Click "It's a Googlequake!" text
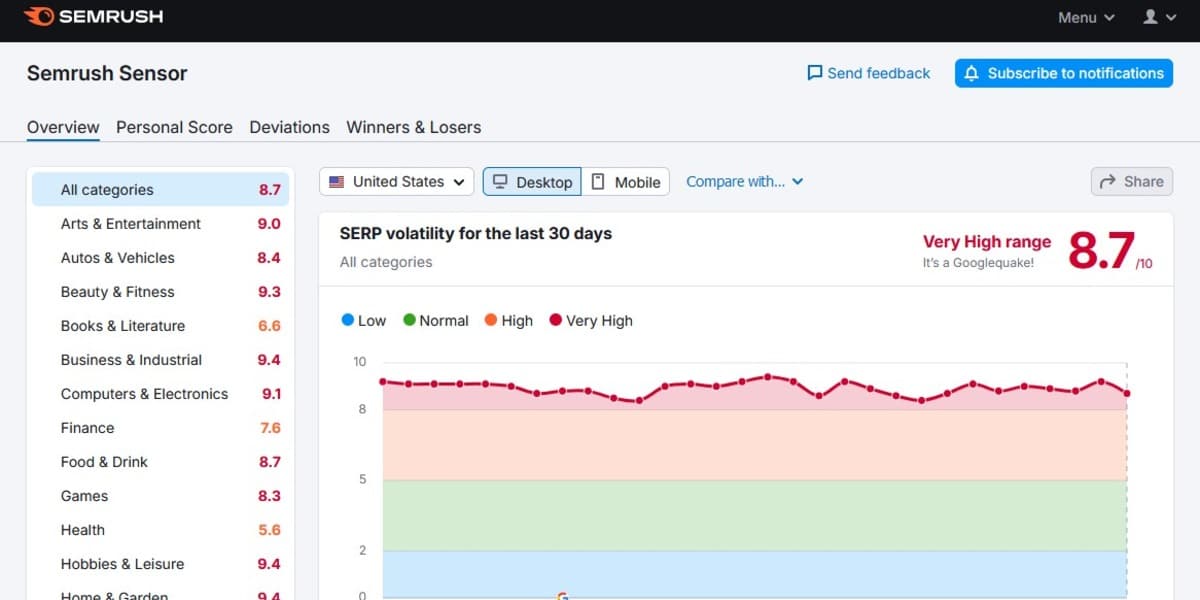The image size is (1200, 600). click(978, 263)
